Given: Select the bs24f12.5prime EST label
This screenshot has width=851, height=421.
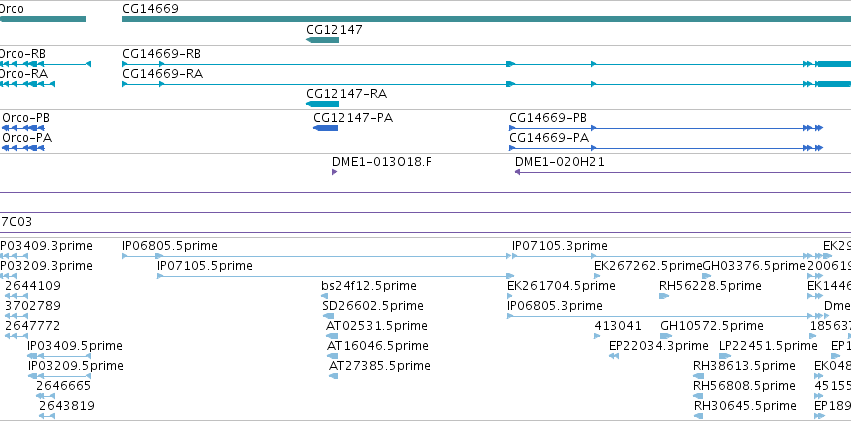Looking at the screenshot, I should click(x=369, y=286).
